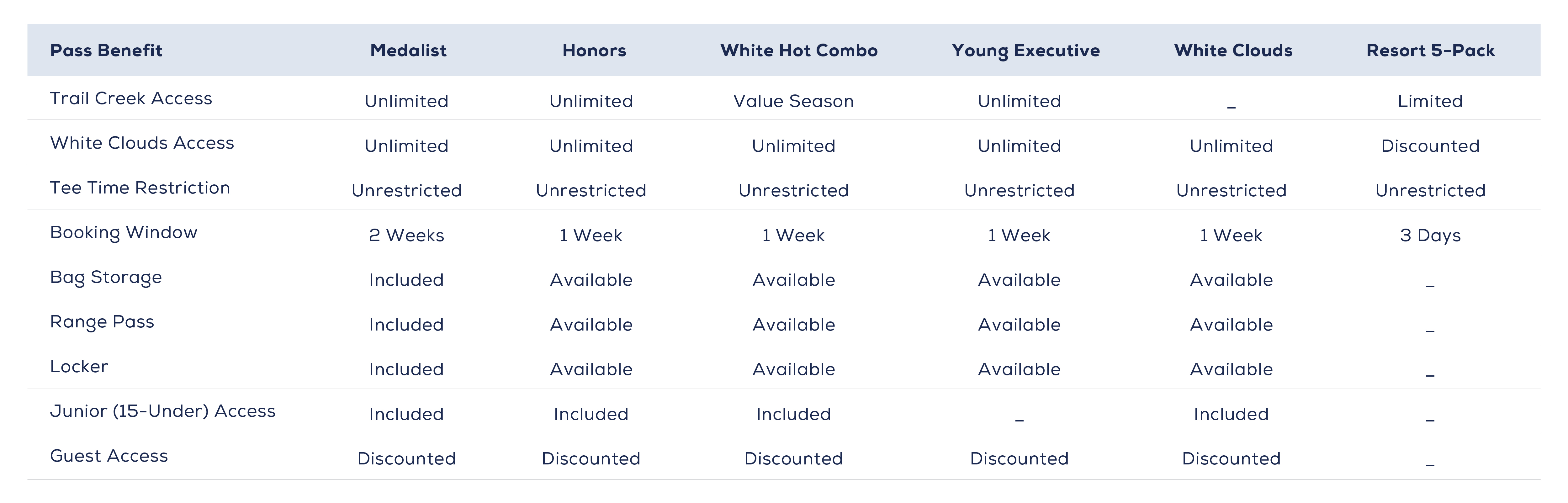Click the Value Season cell

pos(793,101)
